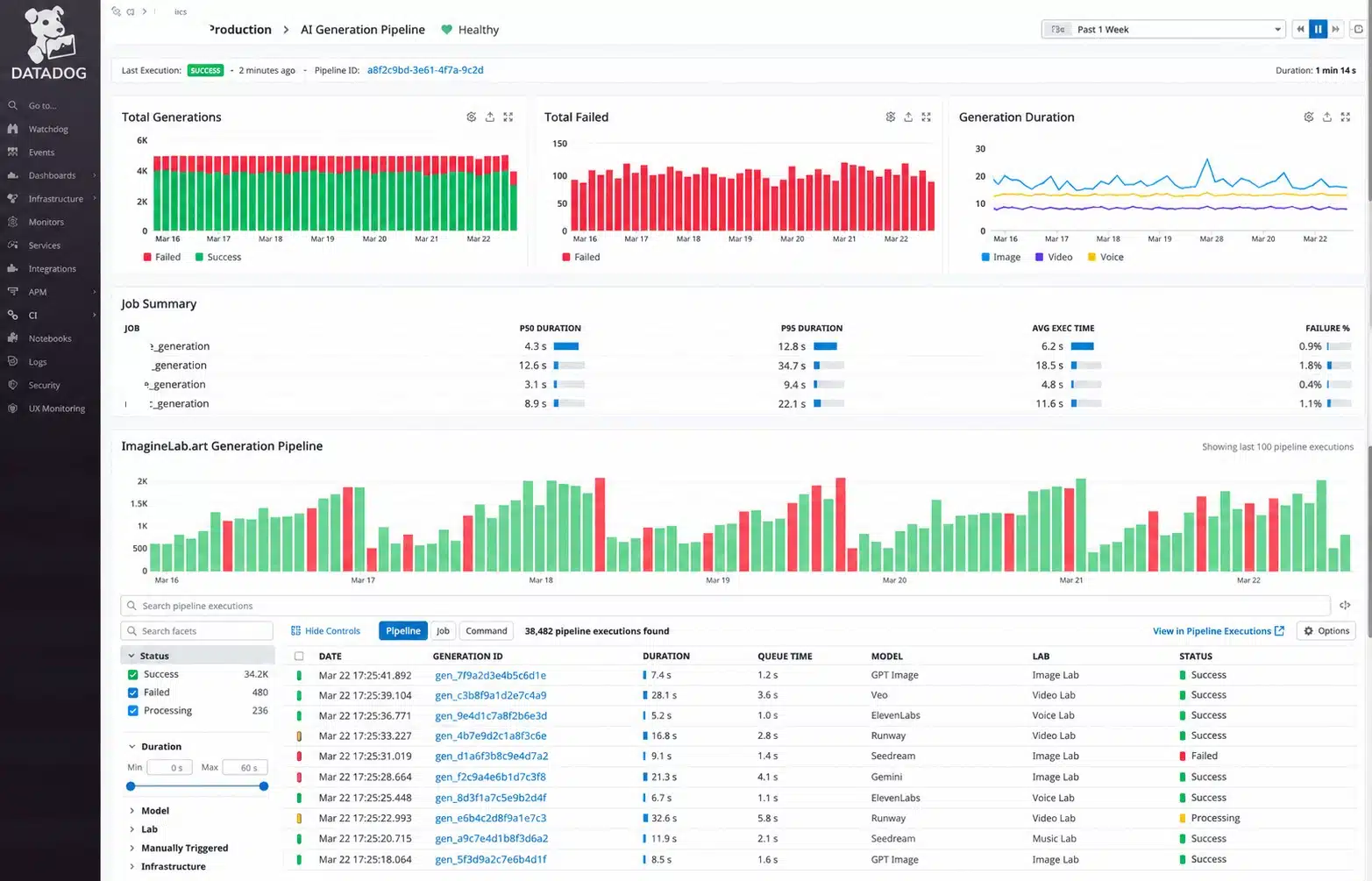
Task: Focus the Search facets field
Action: [197, 631]
